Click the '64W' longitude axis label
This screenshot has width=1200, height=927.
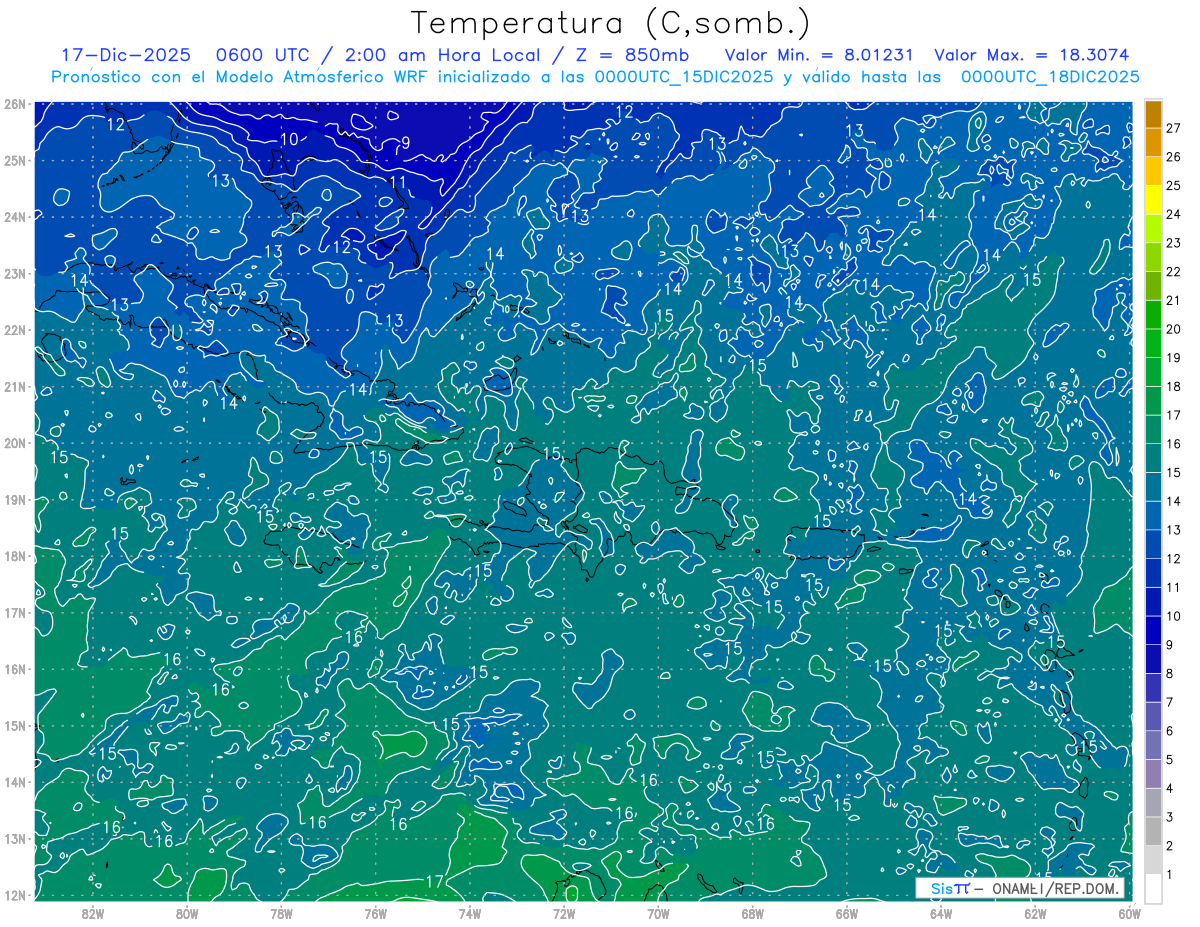pyautogui.click(x=941, y=912)
